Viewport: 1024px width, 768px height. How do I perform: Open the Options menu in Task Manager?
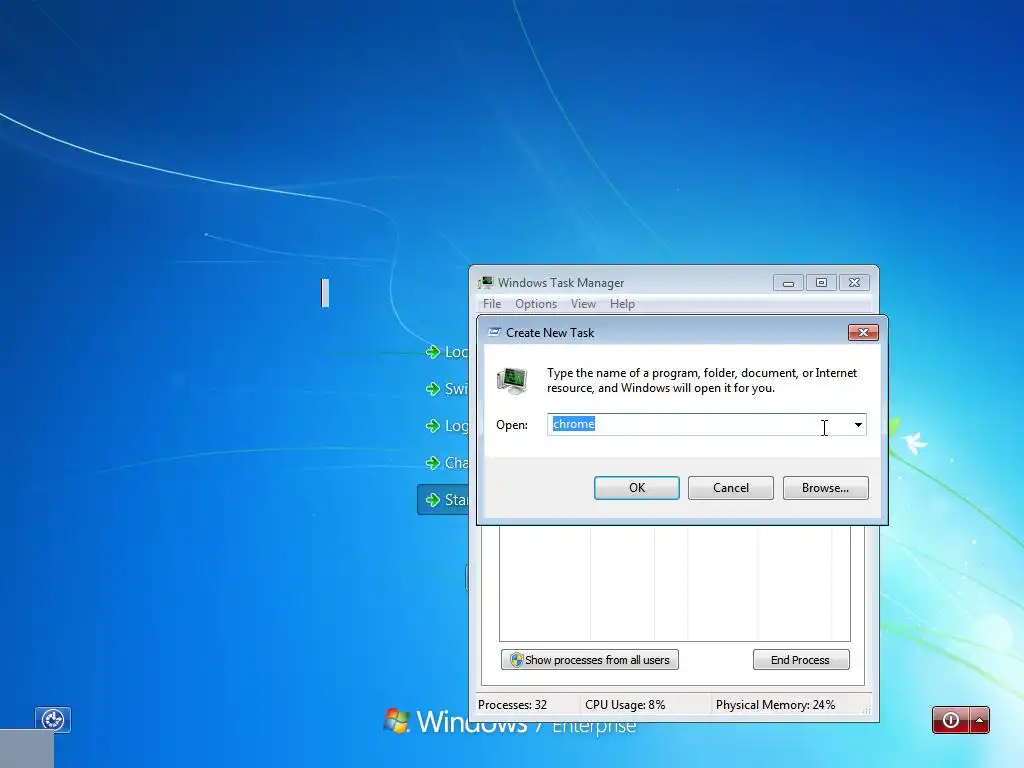click(536, 304)
